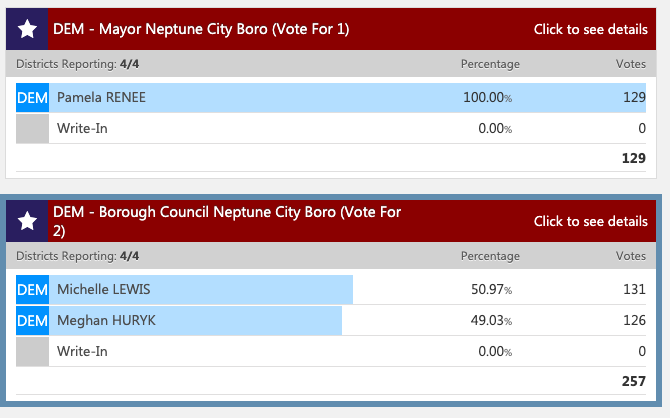Click the star icon beside Borough Council race
Viewport: 670px width, 418px height.
pos(27,221)
